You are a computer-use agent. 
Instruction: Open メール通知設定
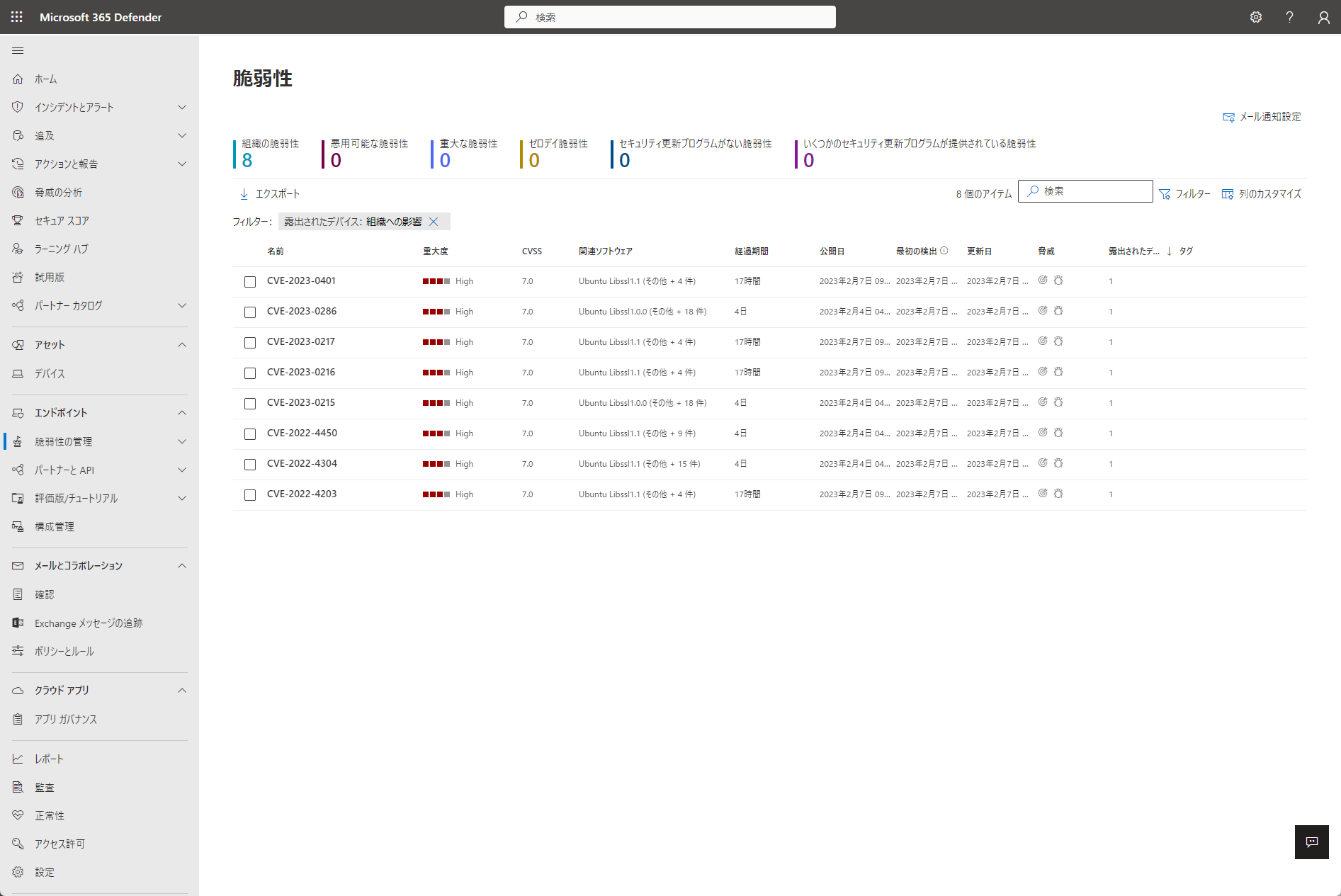point(1262,117)
